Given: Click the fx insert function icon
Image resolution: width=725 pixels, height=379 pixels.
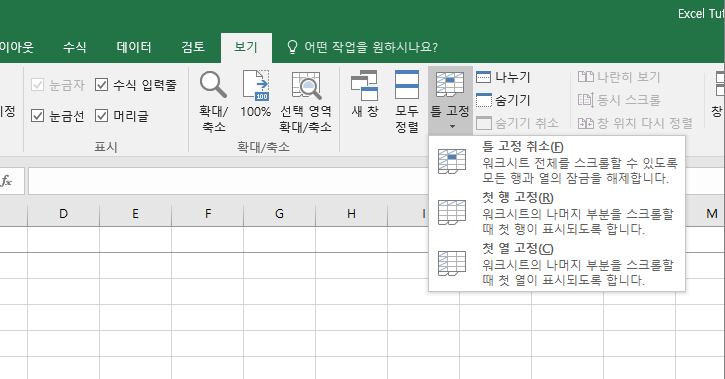Looking at the screenshot, I should pos(6,181).
